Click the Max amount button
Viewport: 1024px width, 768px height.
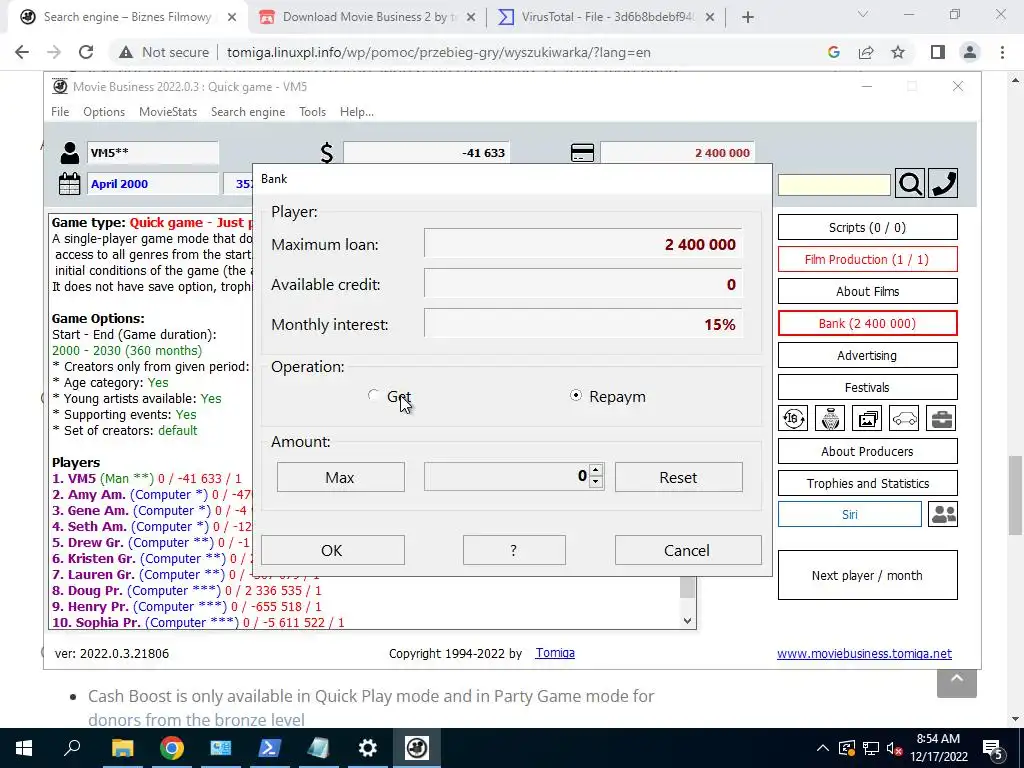pos(340,477)
